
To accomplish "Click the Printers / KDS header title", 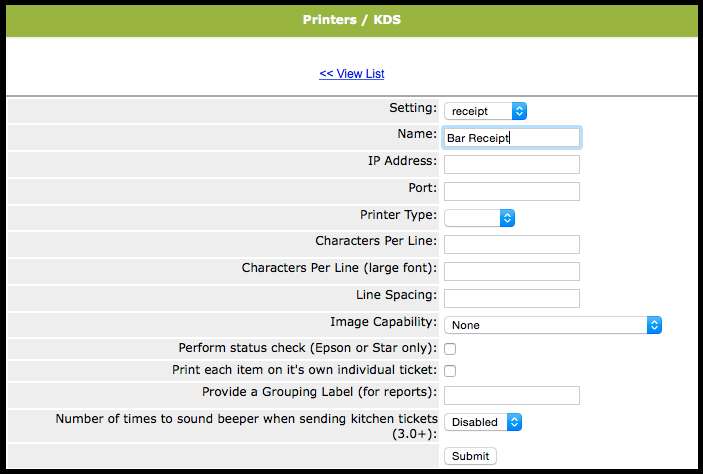I will 351,20.
